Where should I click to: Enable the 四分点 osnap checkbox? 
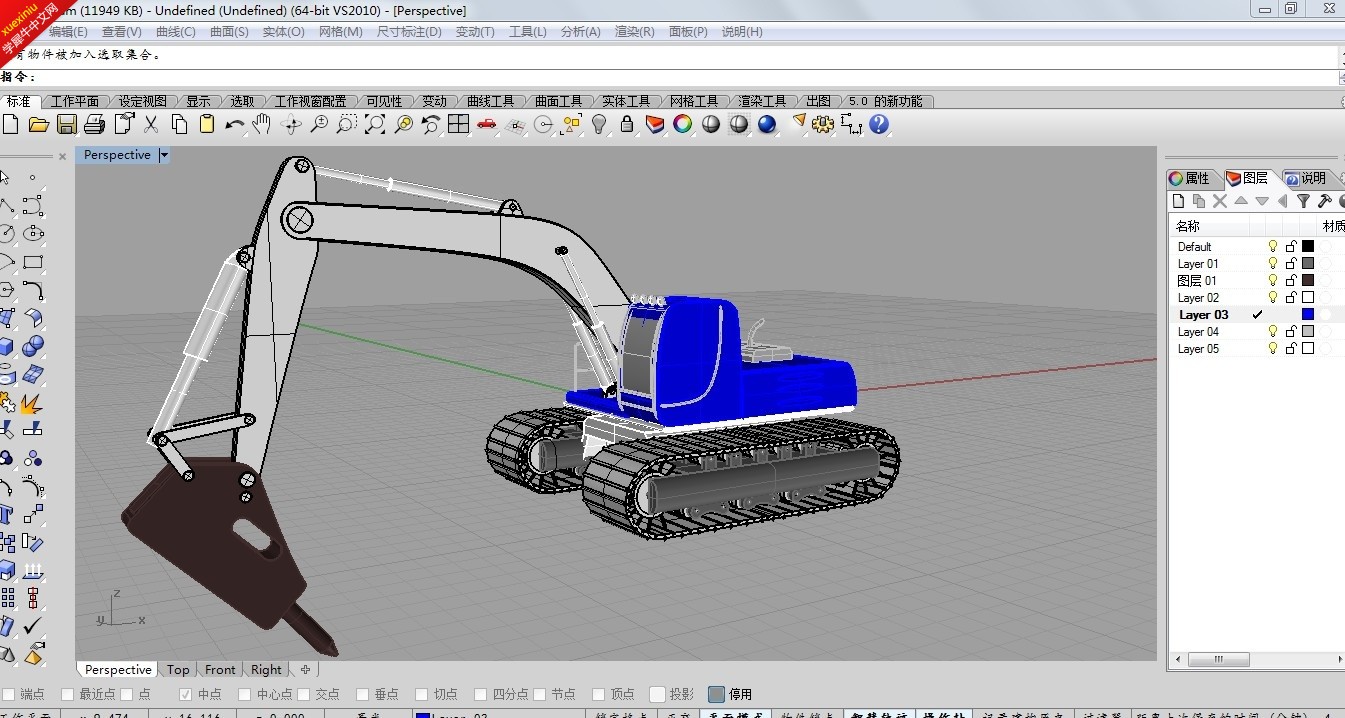[x=481, y=694]
